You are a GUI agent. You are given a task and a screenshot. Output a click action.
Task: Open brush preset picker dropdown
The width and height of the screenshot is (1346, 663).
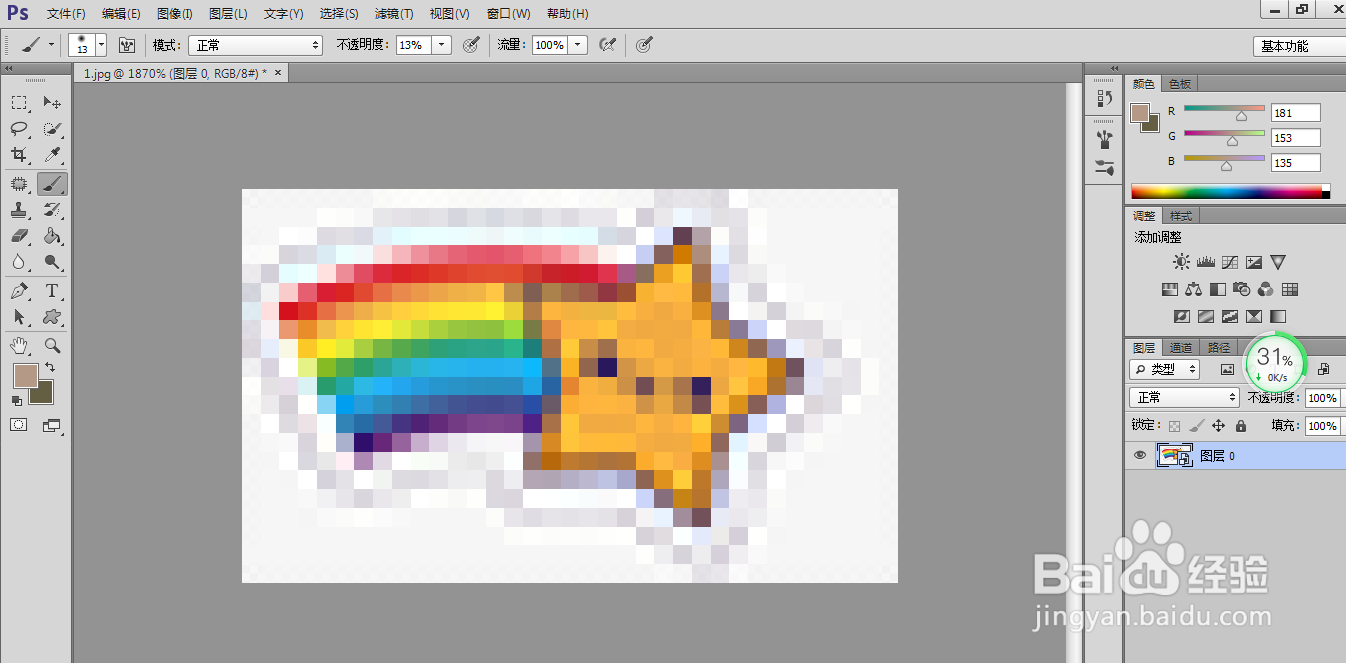pos(101,45)
